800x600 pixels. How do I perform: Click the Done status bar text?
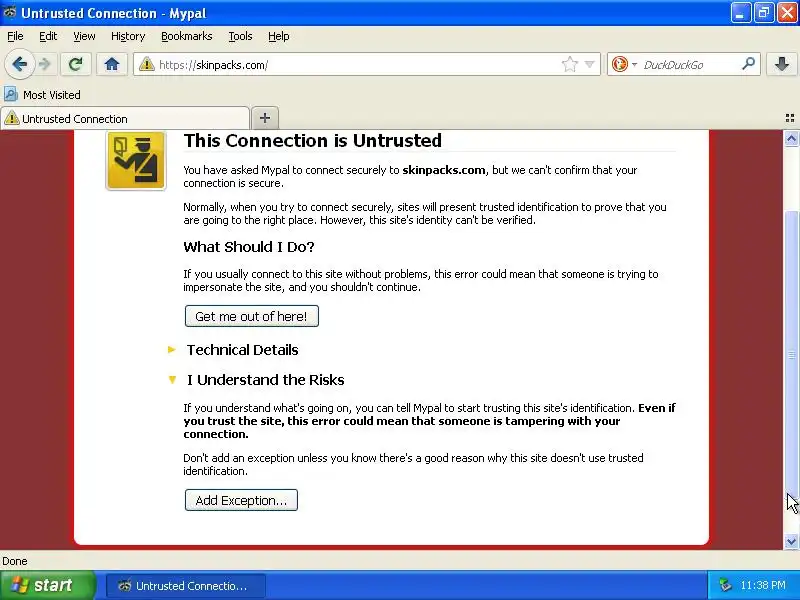(15, 561)
